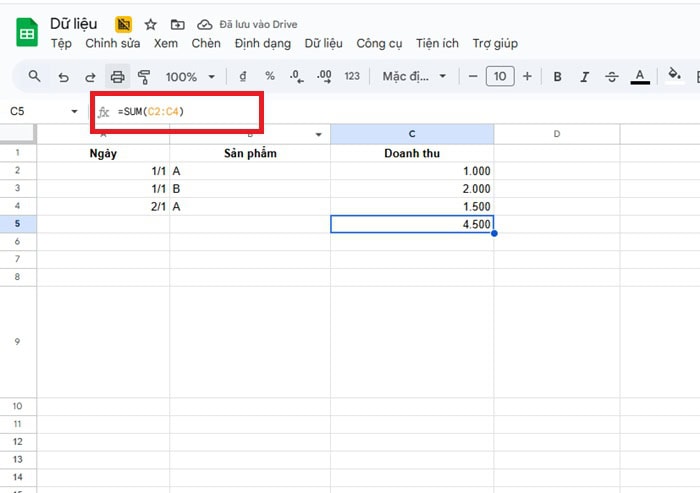
Task: Expand the C5 name box dropdown
Action: tap(74, 111)
